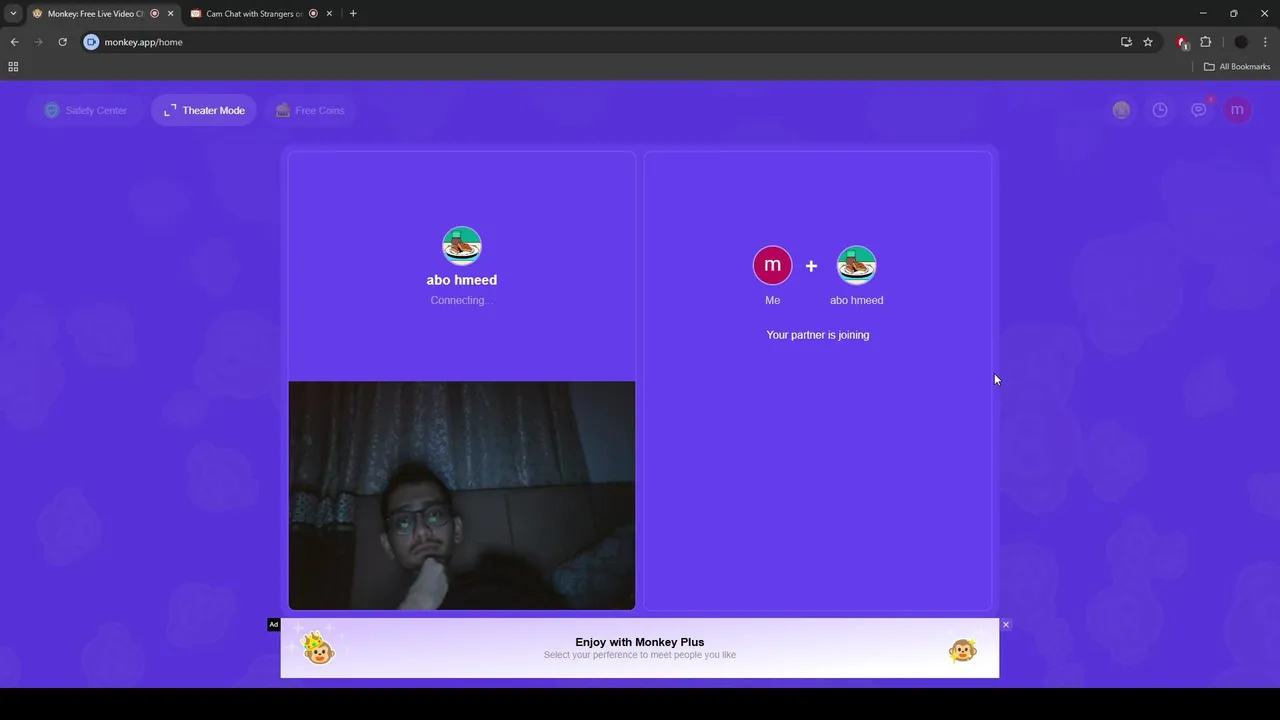Viewport: 1280px width, 720px height.
Task: Open a new browser tab
Action: [x=353, y=14]
